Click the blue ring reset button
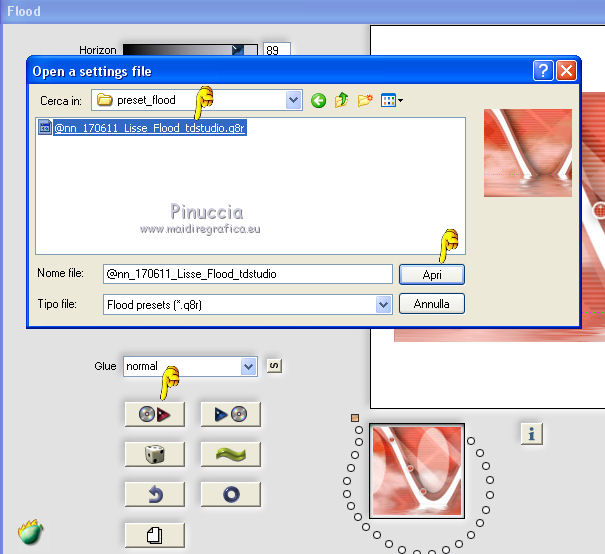The height and width of the screenshot is (554, 605). [x=230, y=494]
